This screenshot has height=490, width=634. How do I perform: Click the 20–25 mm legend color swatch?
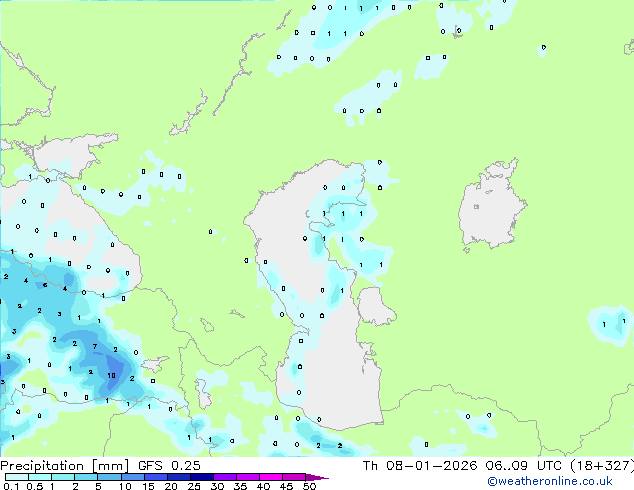pyautogui.click(x=178, y=477)
